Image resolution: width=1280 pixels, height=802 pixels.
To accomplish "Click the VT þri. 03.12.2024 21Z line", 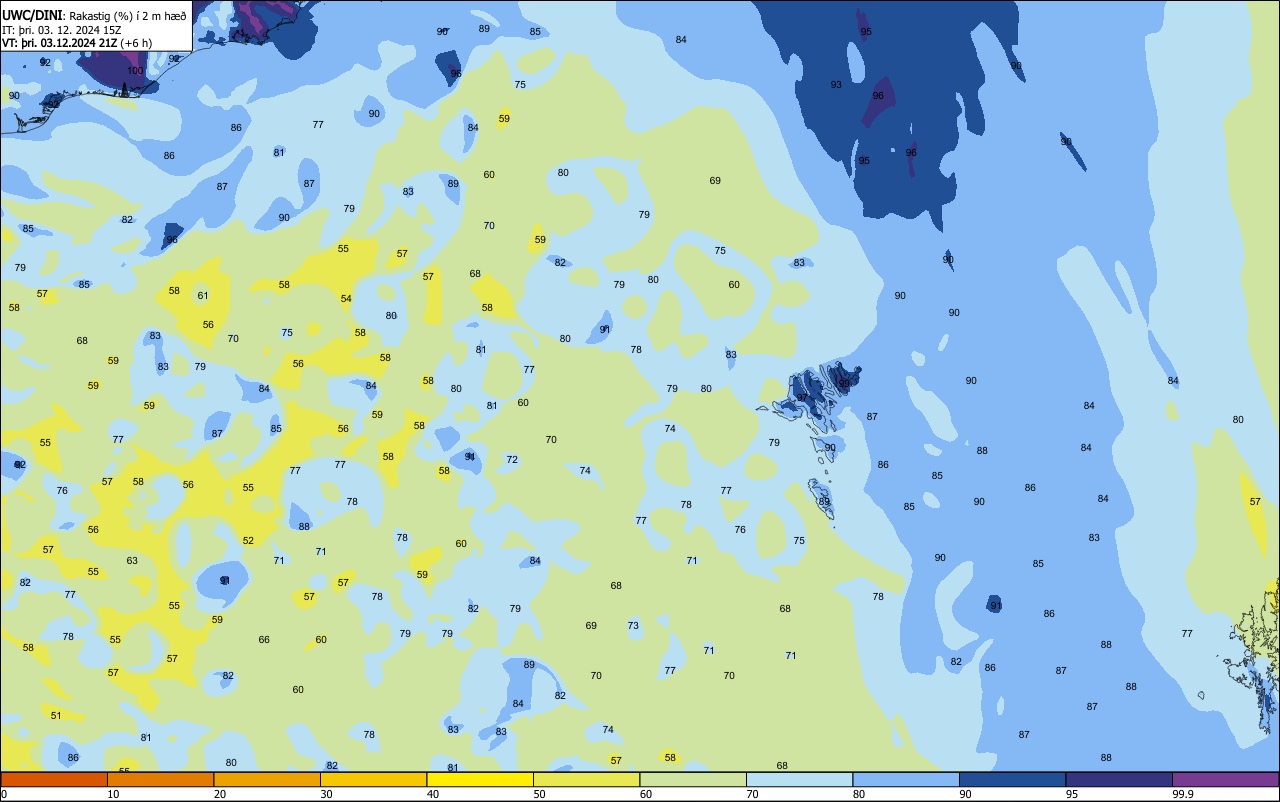I will (x=77, y=43).
